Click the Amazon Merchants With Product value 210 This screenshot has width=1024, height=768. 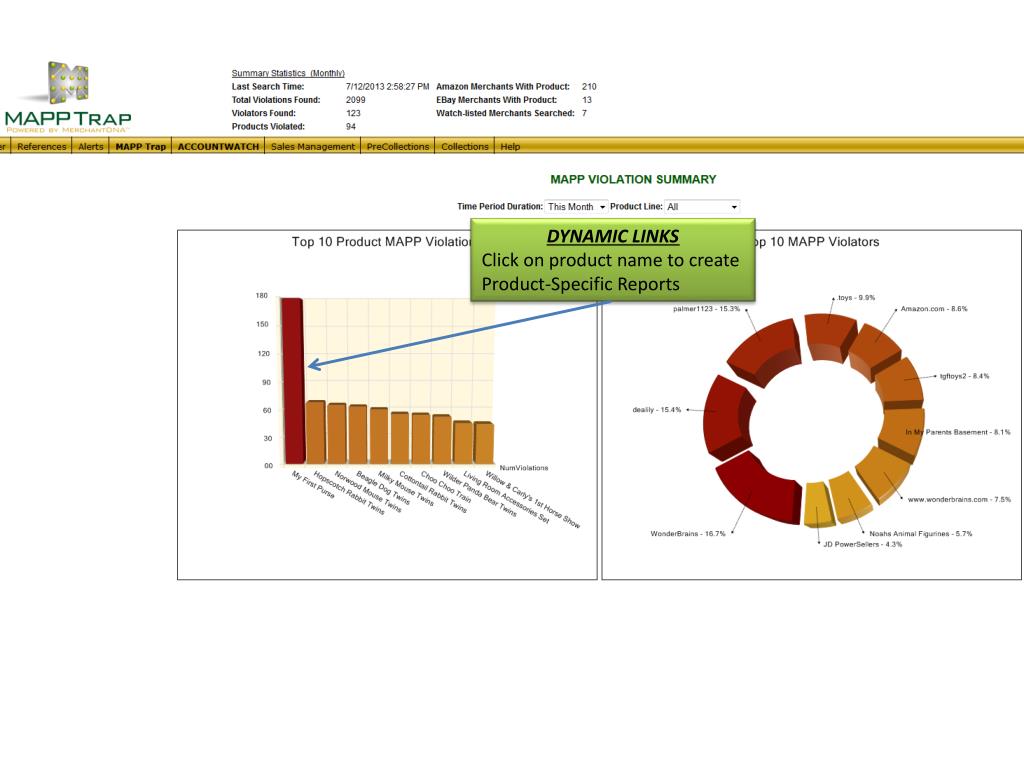pyautogui.click(x=589, y=86)
